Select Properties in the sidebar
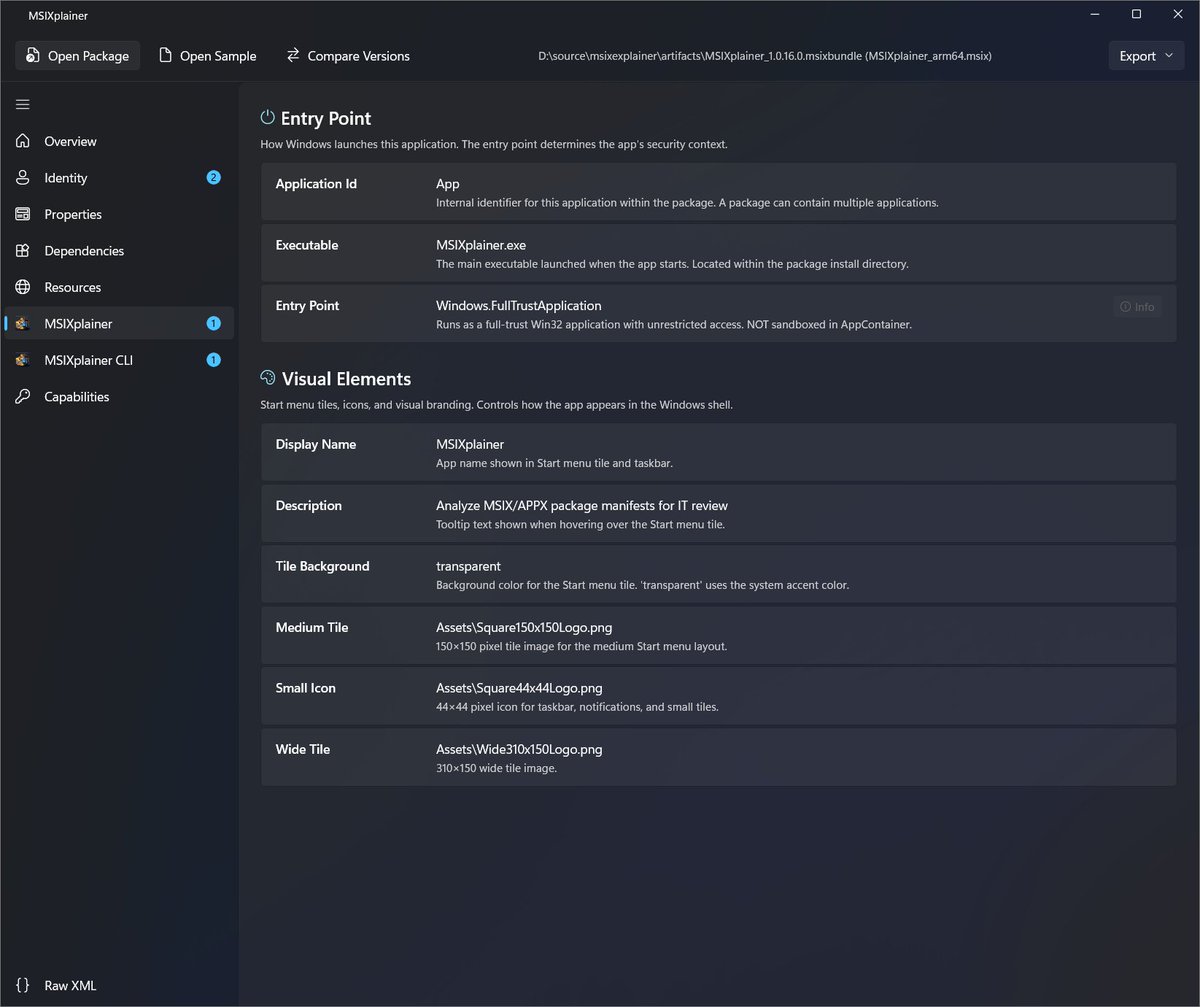This screenshot has height=1007, width=1200. click(x=119, y=214)
